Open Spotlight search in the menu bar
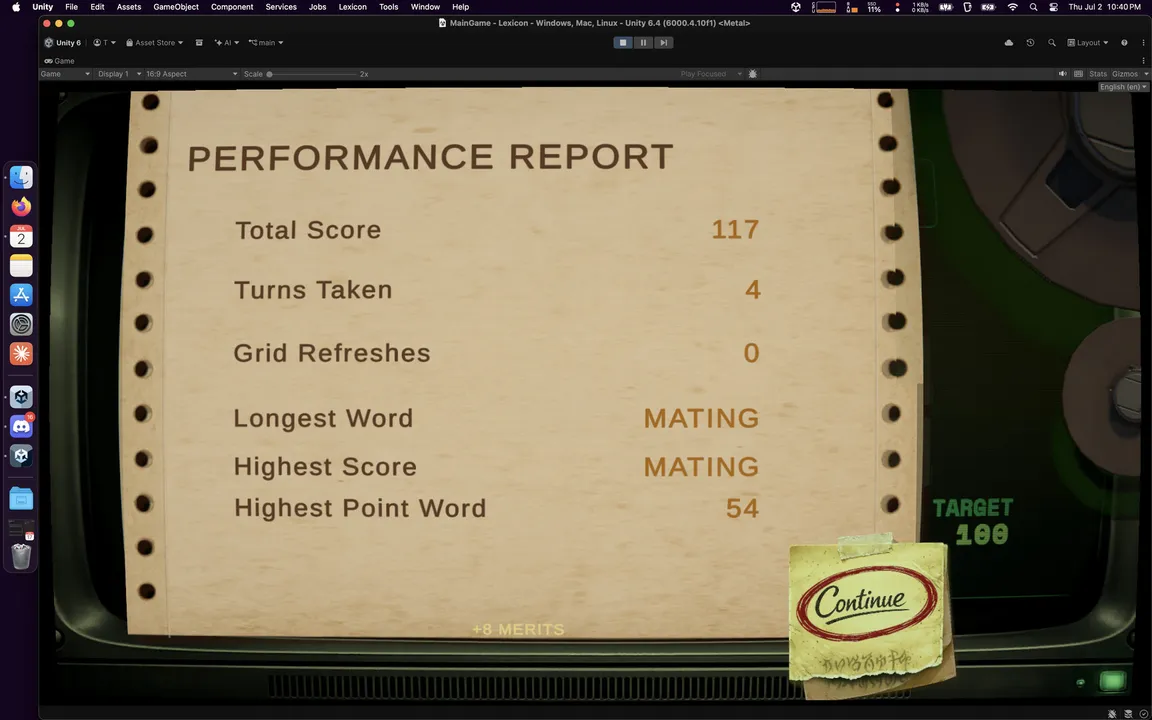This screenshot has height=720, width=1152. click(1034, 7)
